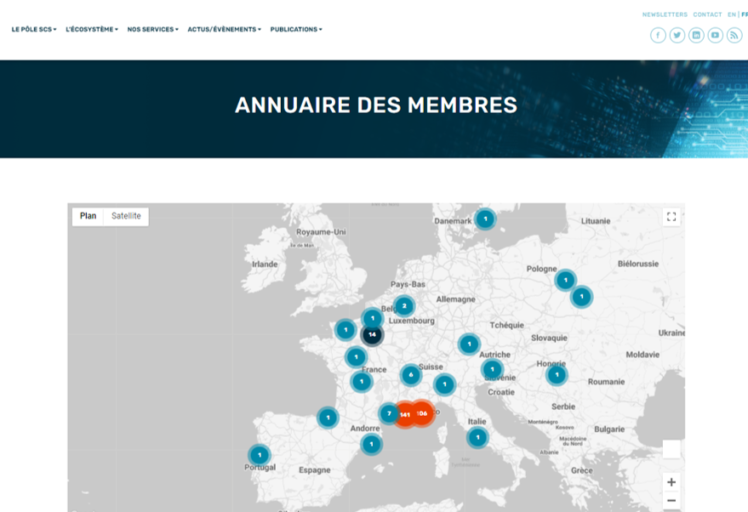
Task: Click the Grèce map label
Action: tap(582, 470)
